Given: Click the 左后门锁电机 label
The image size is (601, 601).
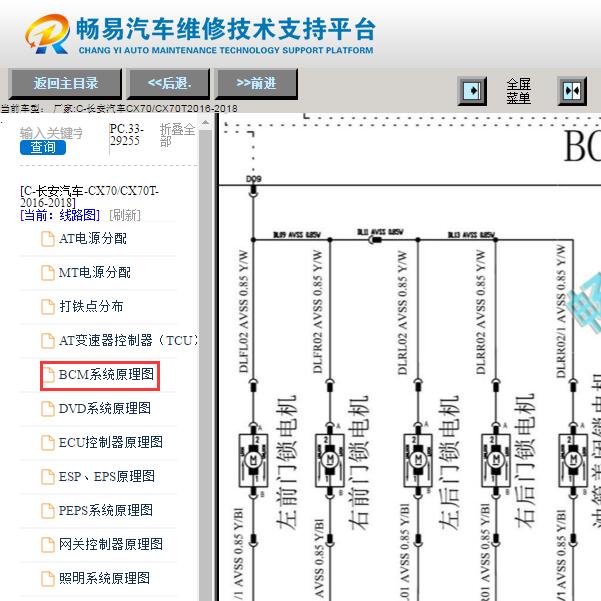Looking at the screenshot, I should 448,462.
